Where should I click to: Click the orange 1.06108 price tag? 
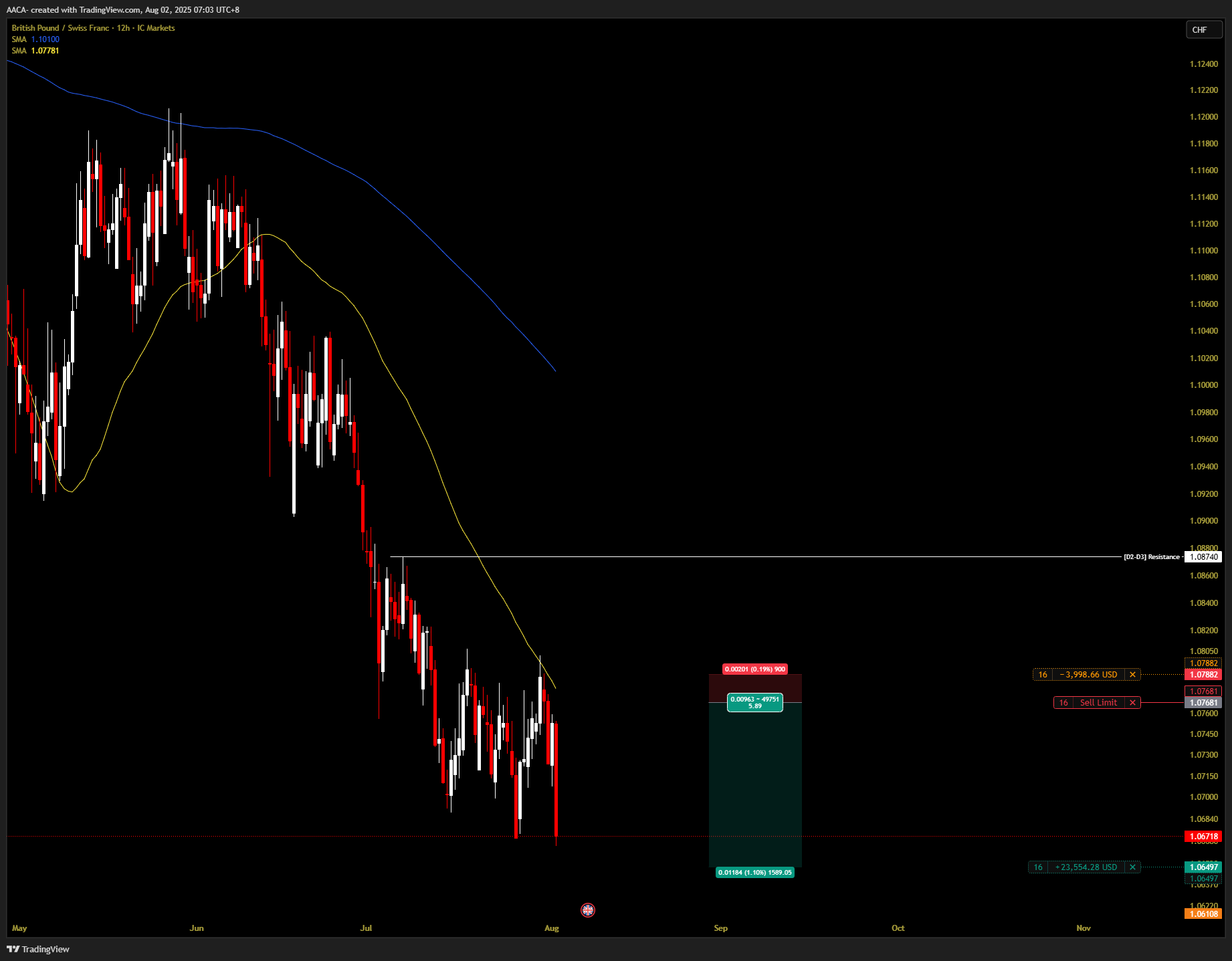(1203, 914)
